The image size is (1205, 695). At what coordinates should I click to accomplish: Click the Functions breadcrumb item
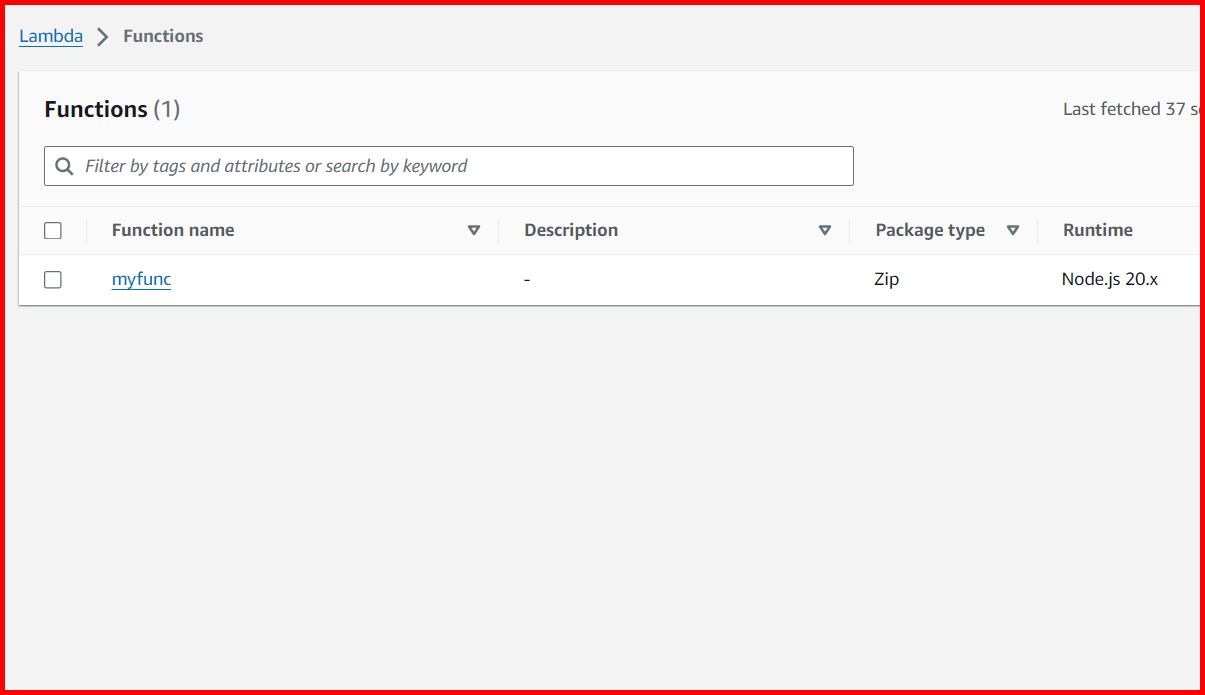(x=162, y=35)
